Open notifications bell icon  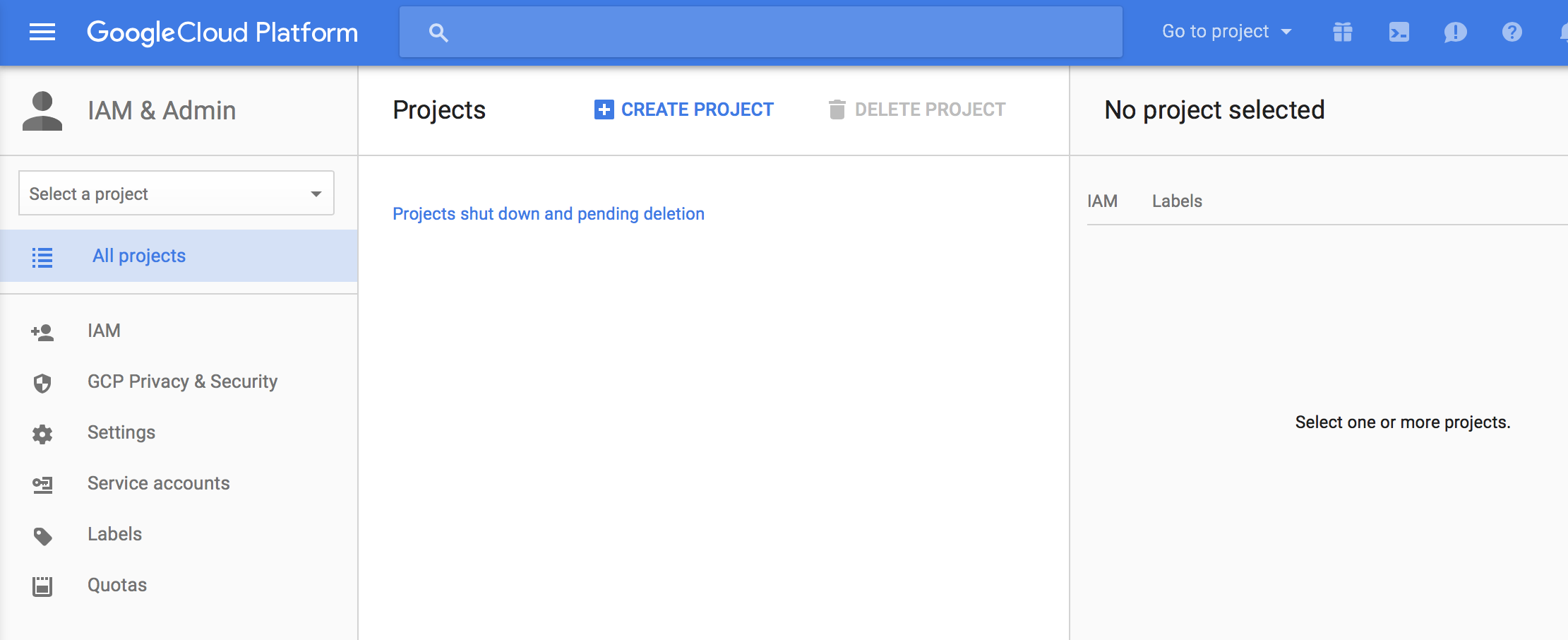(1564, 32)
